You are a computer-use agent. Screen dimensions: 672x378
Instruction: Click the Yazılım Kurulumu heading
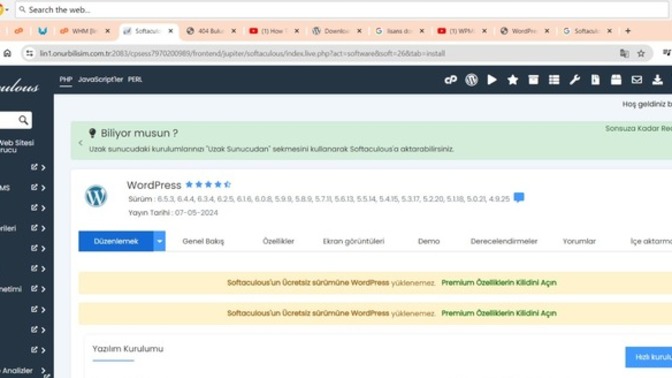128,349
